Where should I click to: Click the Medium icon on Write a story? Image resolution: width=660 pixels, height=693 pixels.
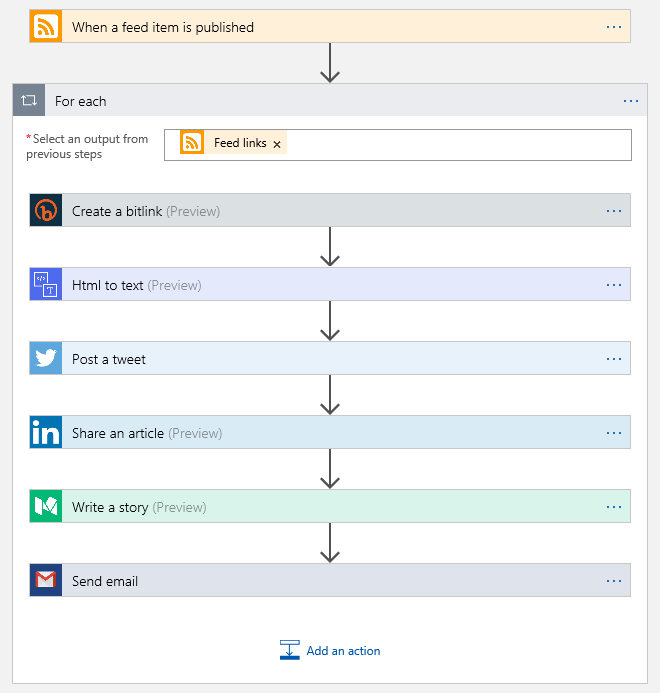coord(46,506)
